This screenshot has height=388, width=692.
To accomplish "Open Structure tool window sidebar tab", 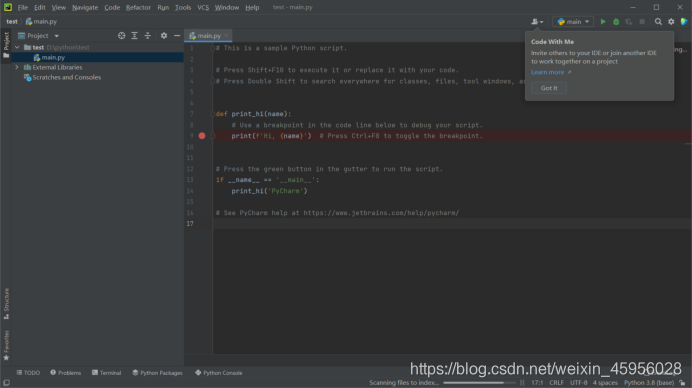I will pos(6,304).
